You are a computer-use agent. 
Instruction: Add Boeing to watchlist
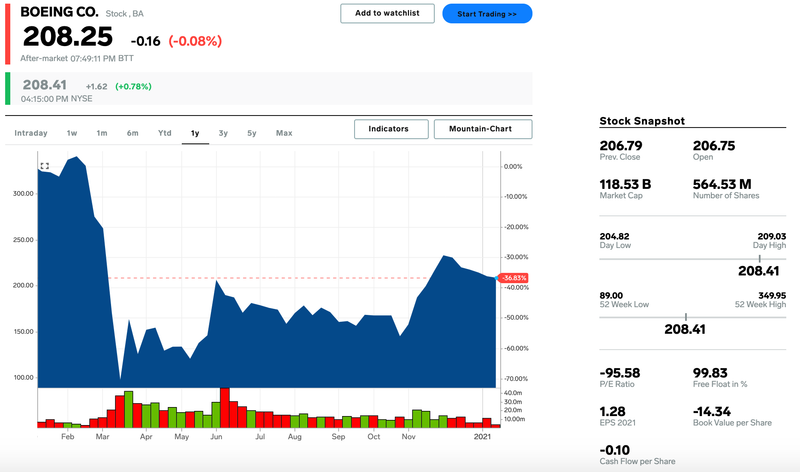(387, 13)
